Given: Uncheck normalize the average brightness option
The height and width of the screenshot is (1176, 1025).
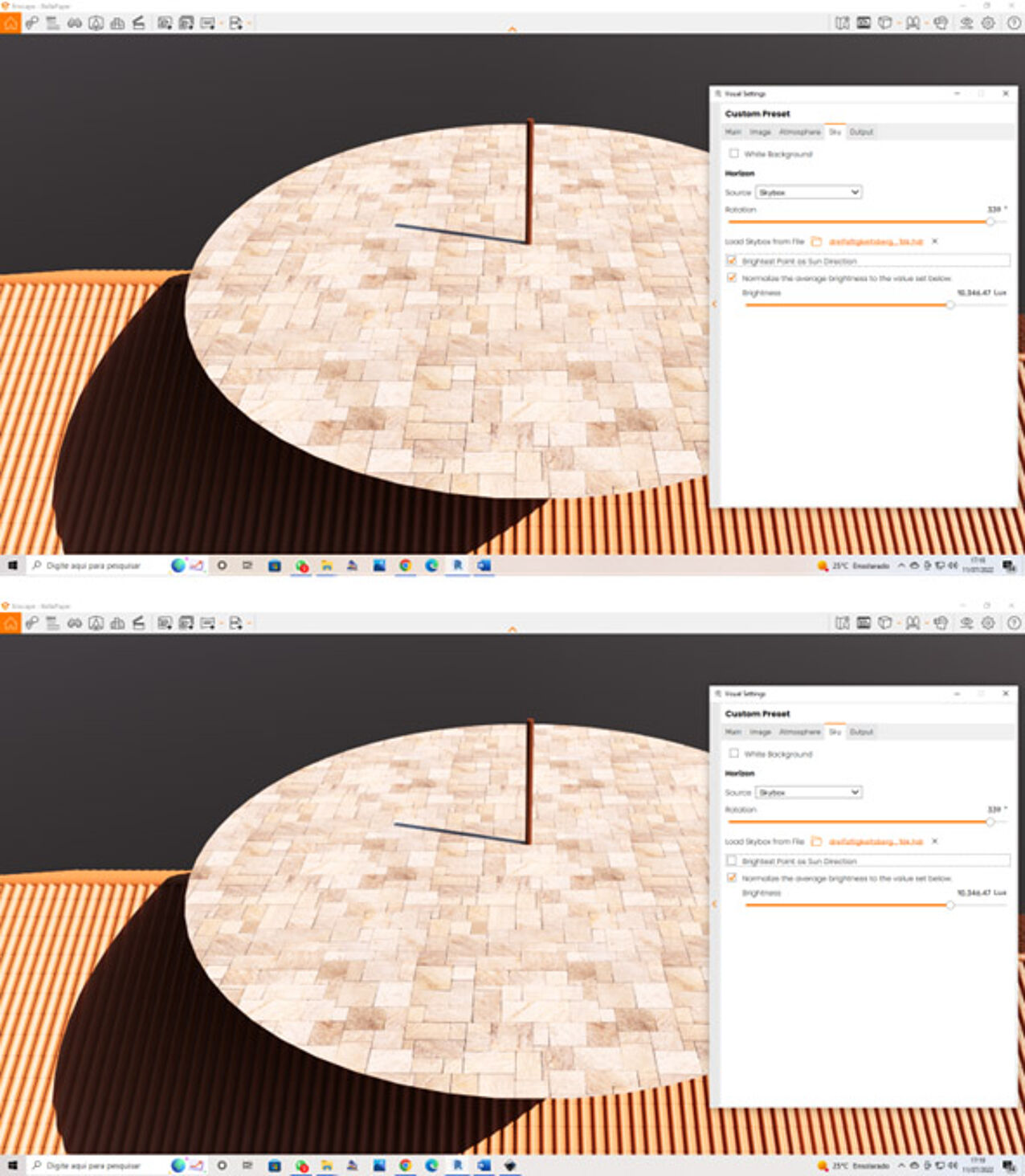Looking at the screenshot, I should coord(732,277).
